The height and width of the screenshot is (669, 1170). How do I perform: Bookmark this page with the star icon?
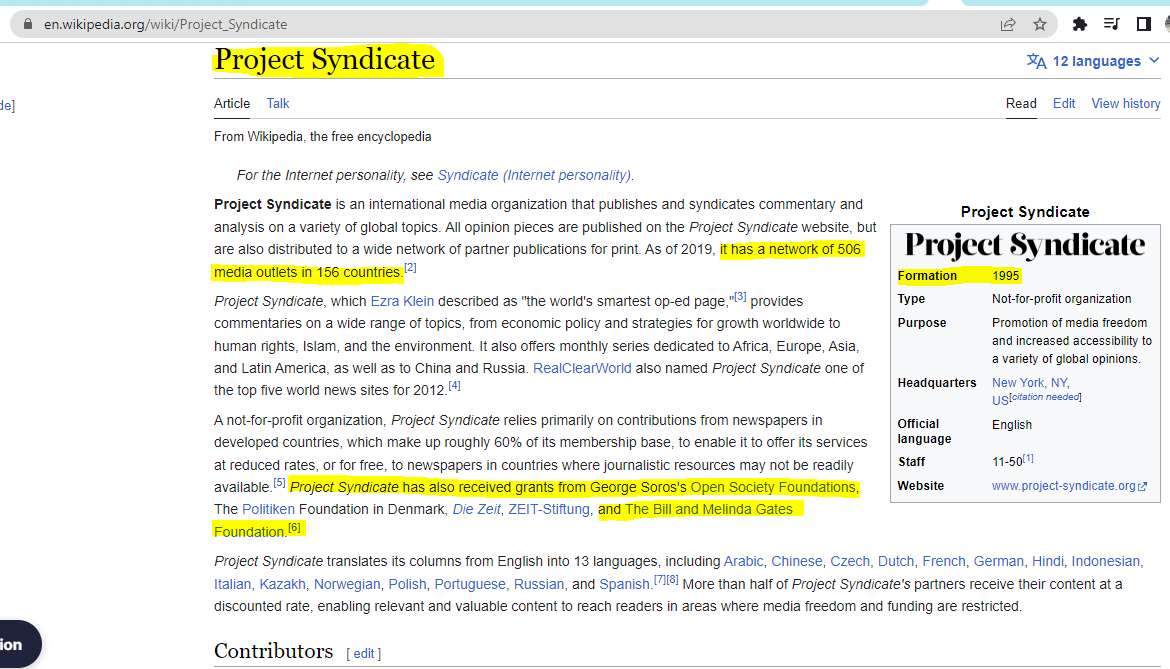pyautogui.click(x=1039, y=25)
